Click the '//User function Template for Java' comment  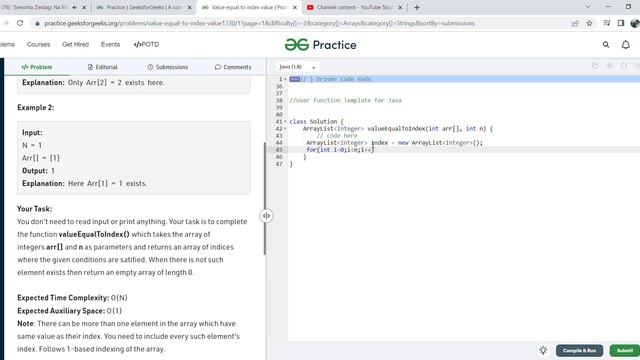coord(345,100)
